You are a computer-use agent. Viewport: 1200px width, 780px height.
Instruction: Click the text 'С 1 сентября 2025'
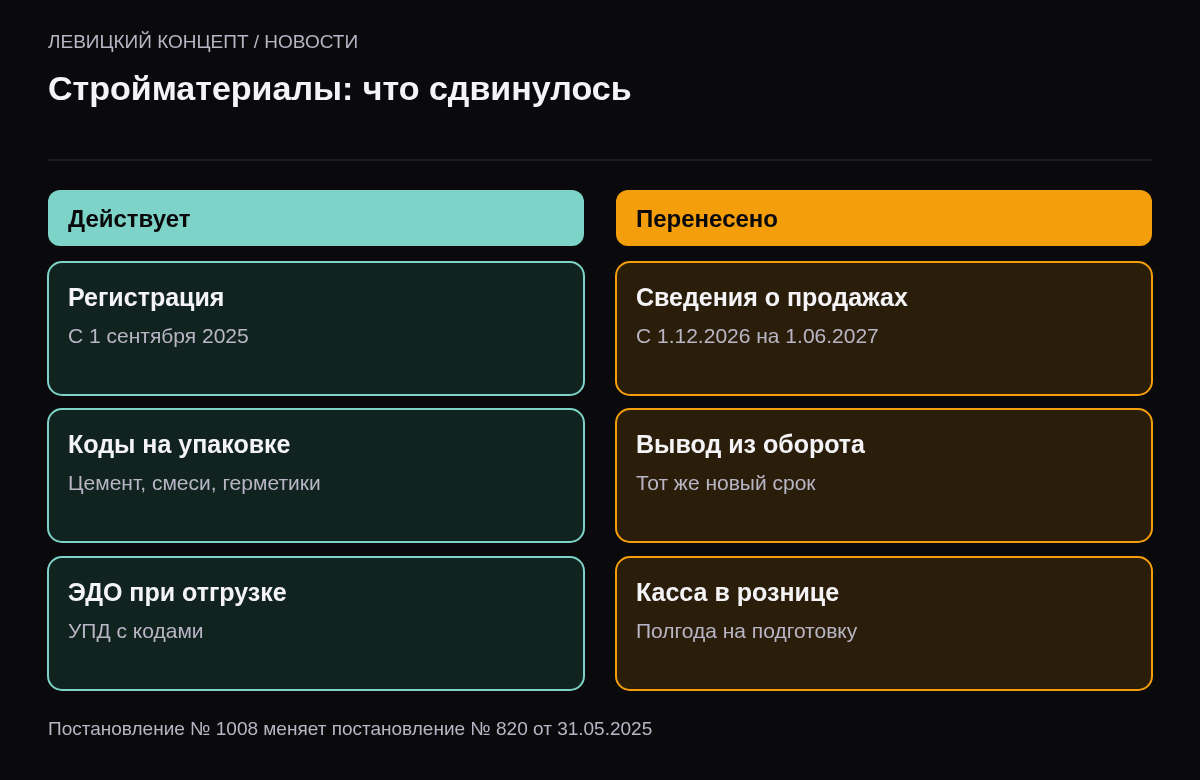(x=158, y=336)
